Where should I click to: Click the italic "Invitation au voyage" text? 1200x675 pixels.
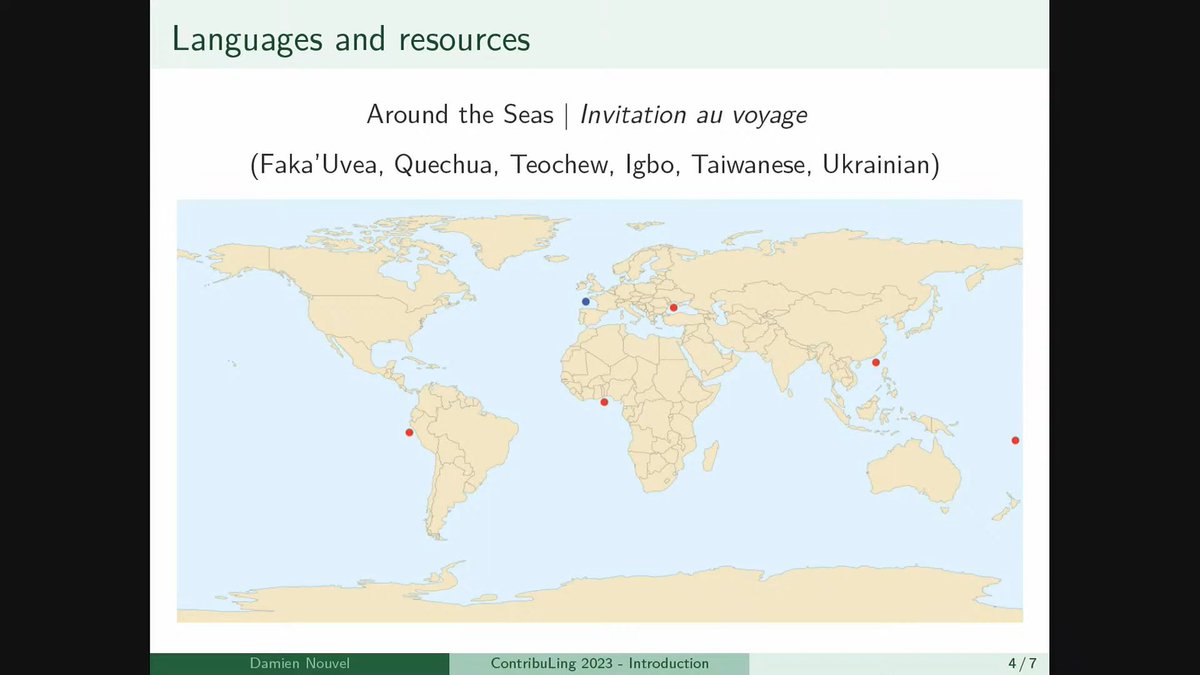tap(694, 115)
